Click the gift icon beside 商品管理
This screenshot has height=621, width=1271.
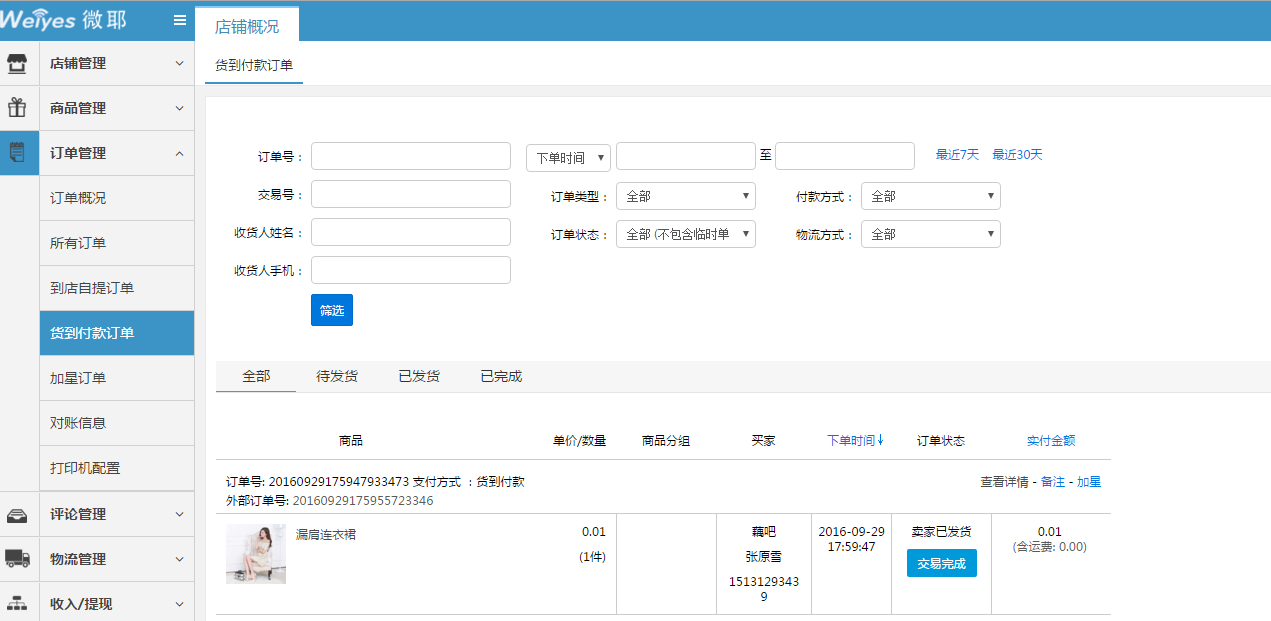point(17,108)
